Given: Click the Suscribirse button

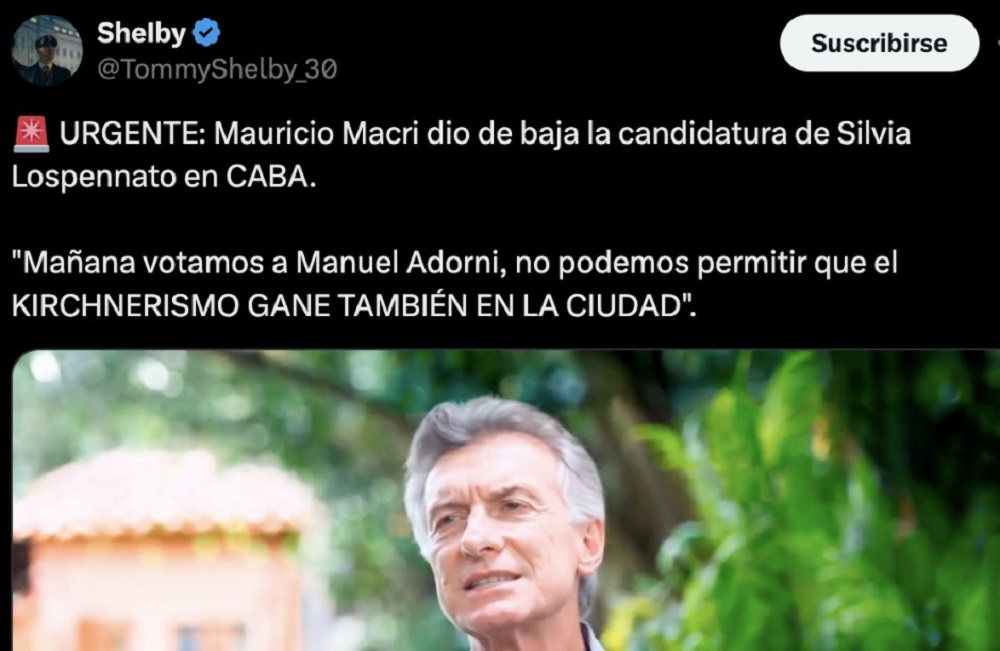Looking at the screenshot, I should click(x=879, y=43).
